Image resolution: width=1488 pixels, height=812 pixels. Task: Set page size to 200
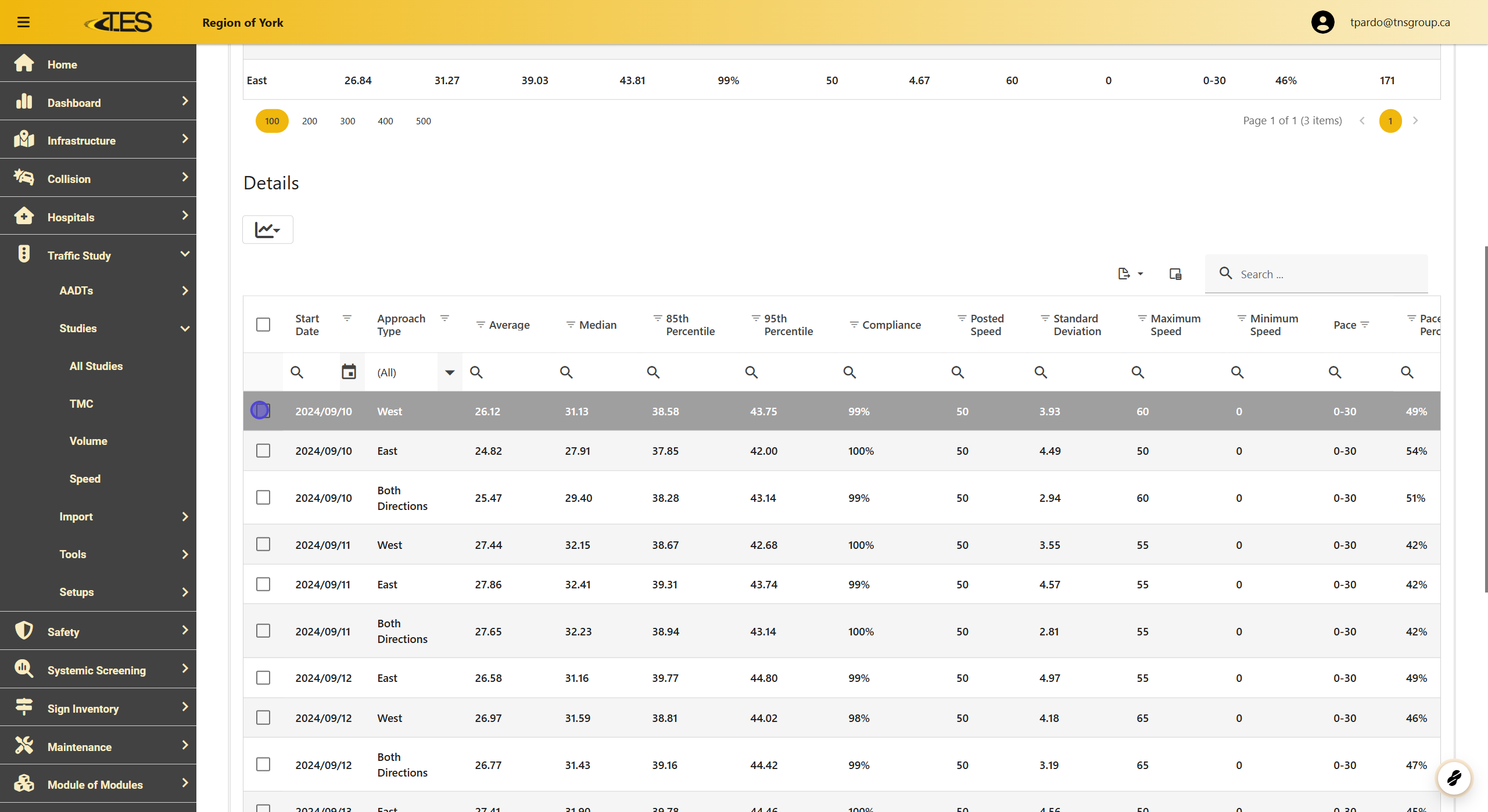pyautogui.click(x=309, y=121)
